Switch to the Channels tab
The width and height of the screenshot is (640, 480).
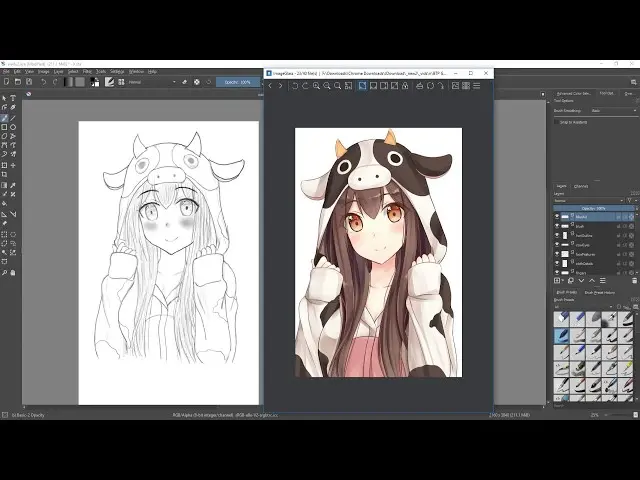pyautogui.click(x=581, y=186)
